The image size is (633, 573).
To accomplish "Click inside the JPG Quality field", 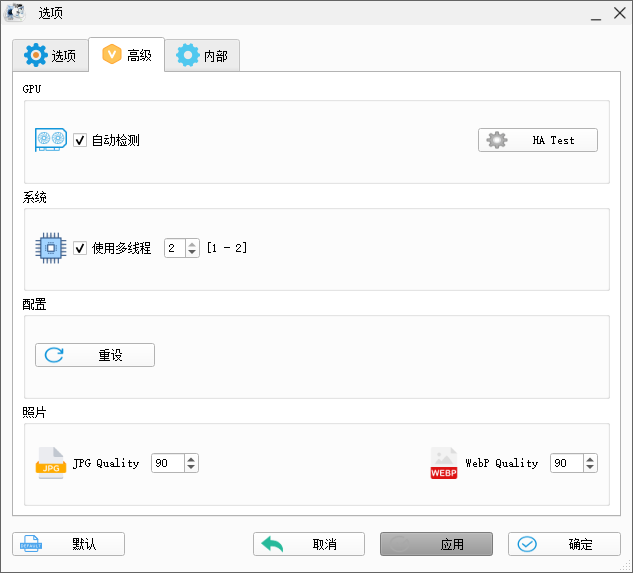I will point(166,463).
